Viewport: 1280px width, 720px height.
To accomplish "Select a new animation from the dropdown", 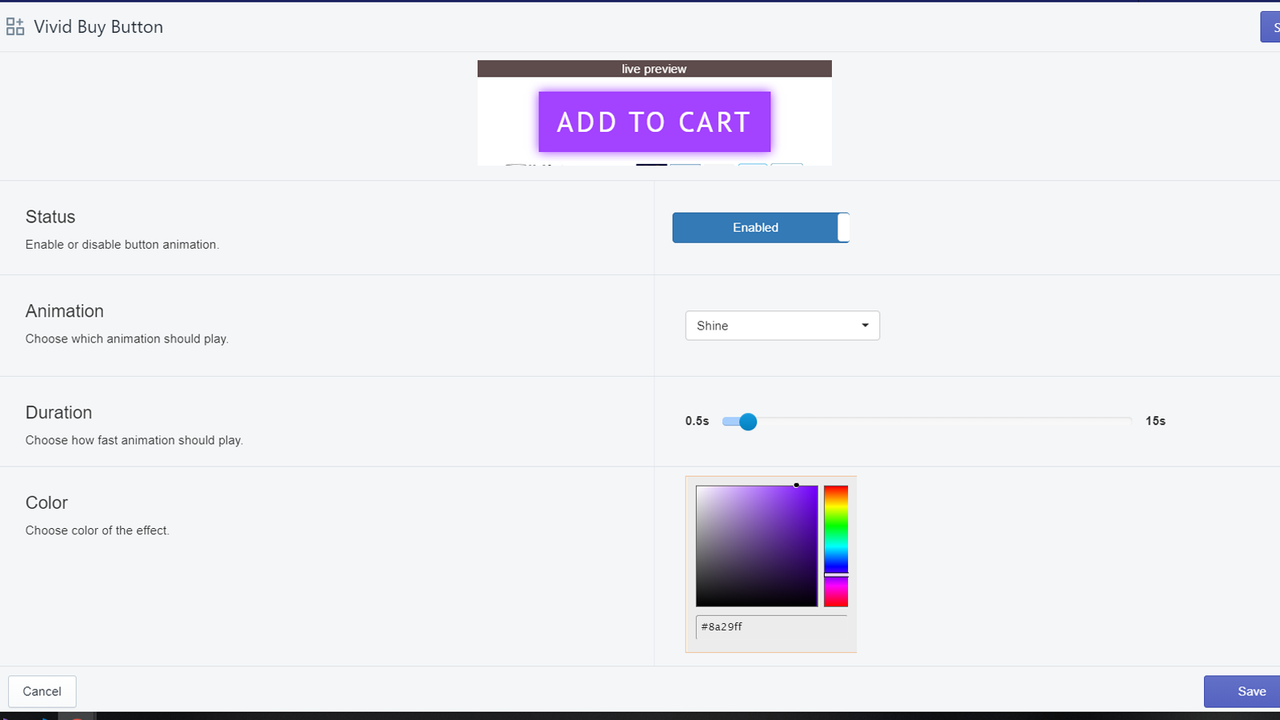I will click(782, 325).
